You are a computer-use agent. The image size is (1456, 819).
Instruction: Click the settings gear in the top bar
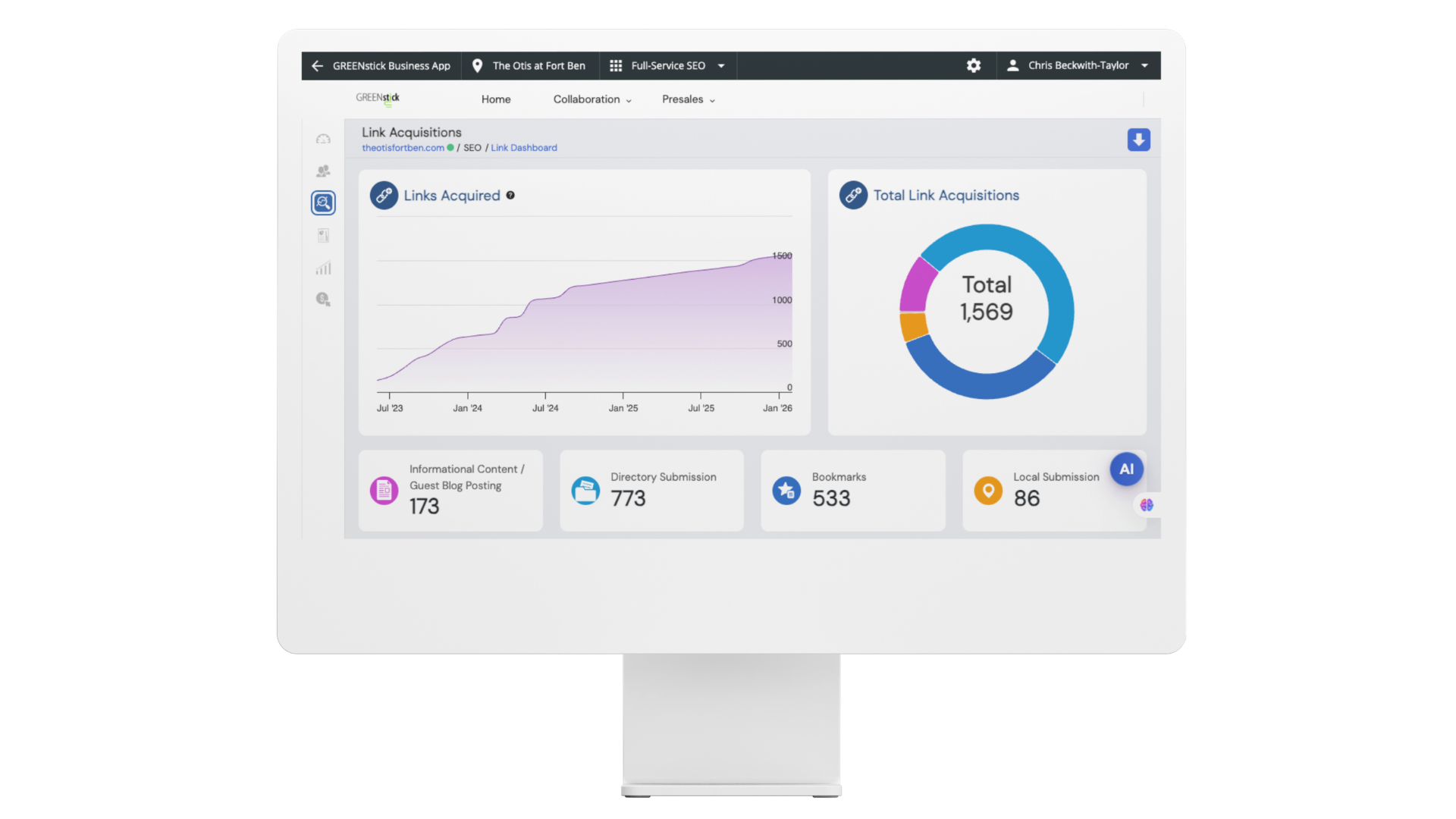pos(974,66)
